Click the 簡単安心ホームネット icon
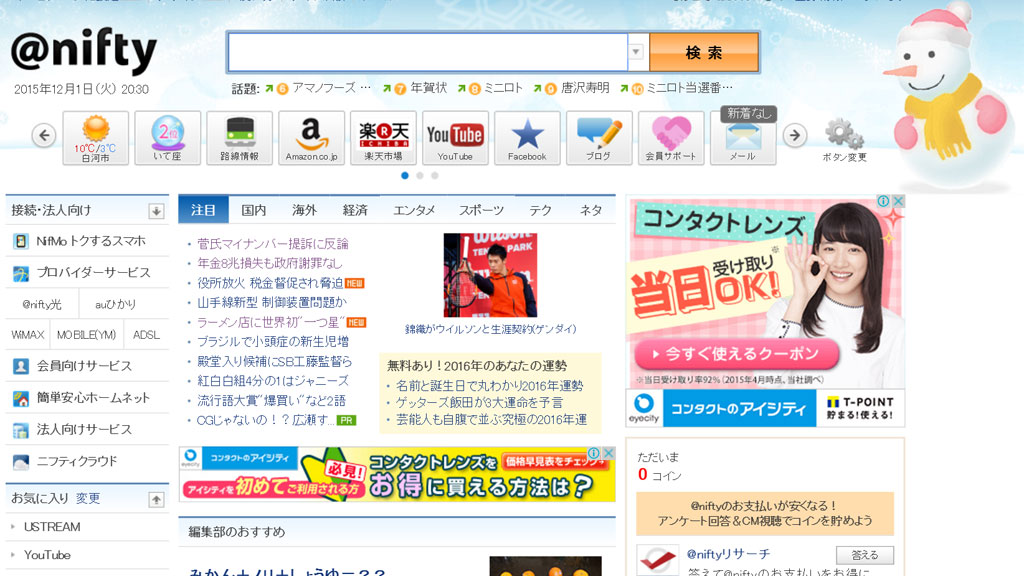 (x=21, y=398)
